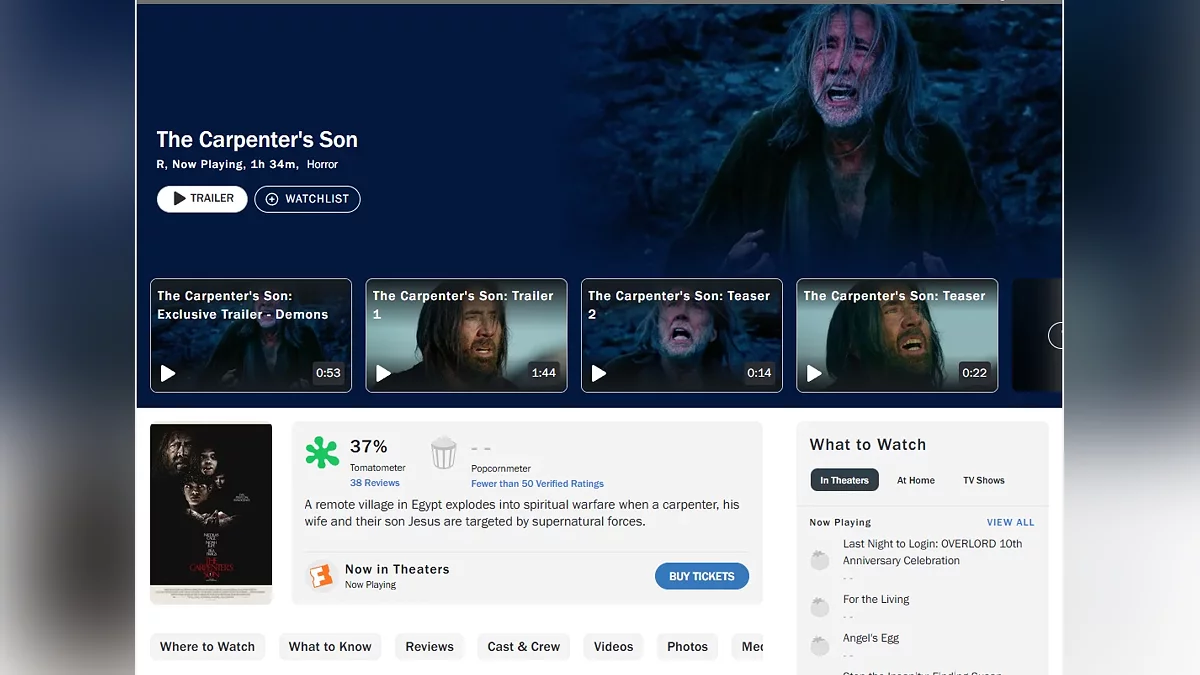Click the Fandango logo icon
1200x675 pixels.
[x=321, y=576]
